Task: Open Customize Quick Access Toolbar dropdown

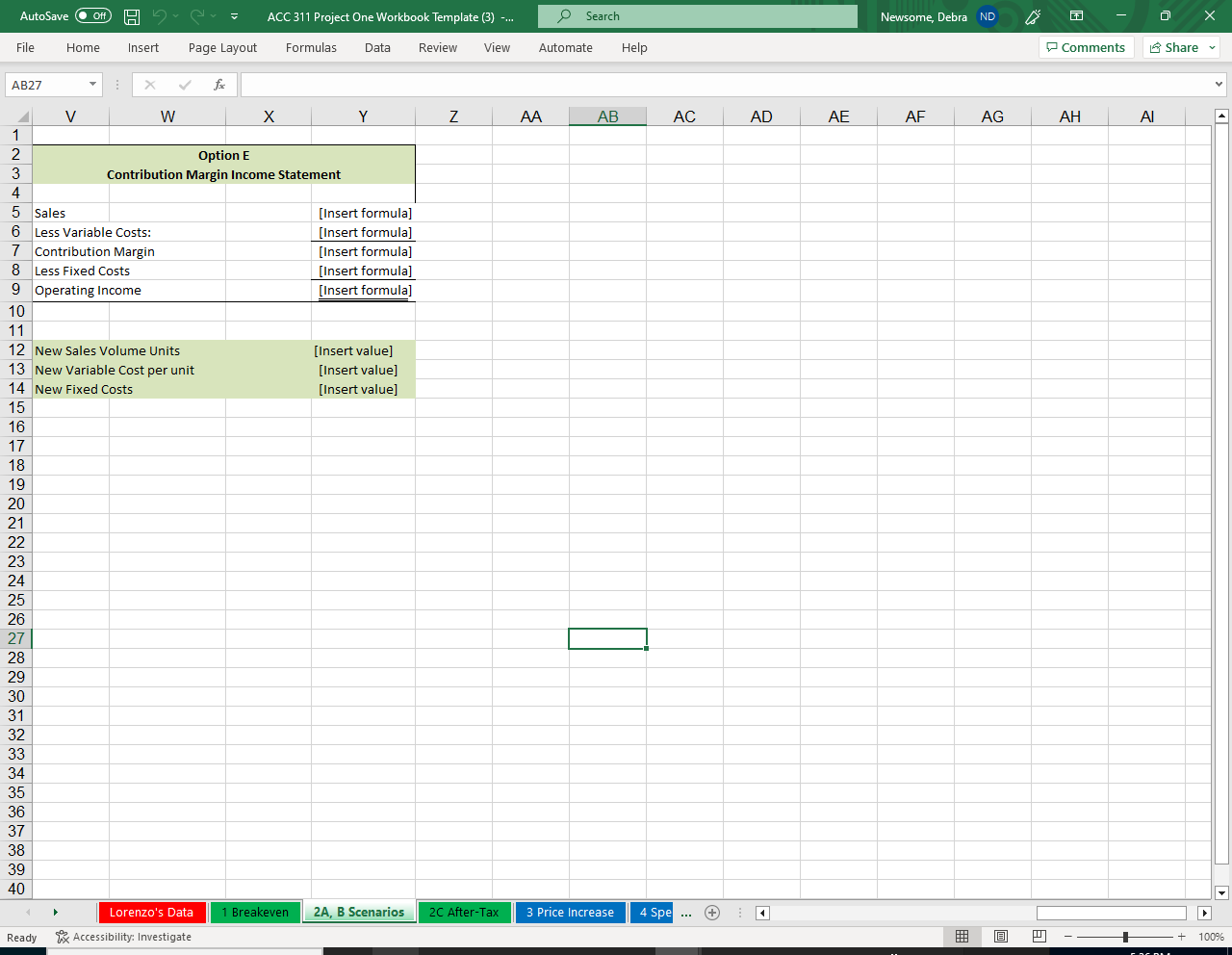Action: click(235, 16)
